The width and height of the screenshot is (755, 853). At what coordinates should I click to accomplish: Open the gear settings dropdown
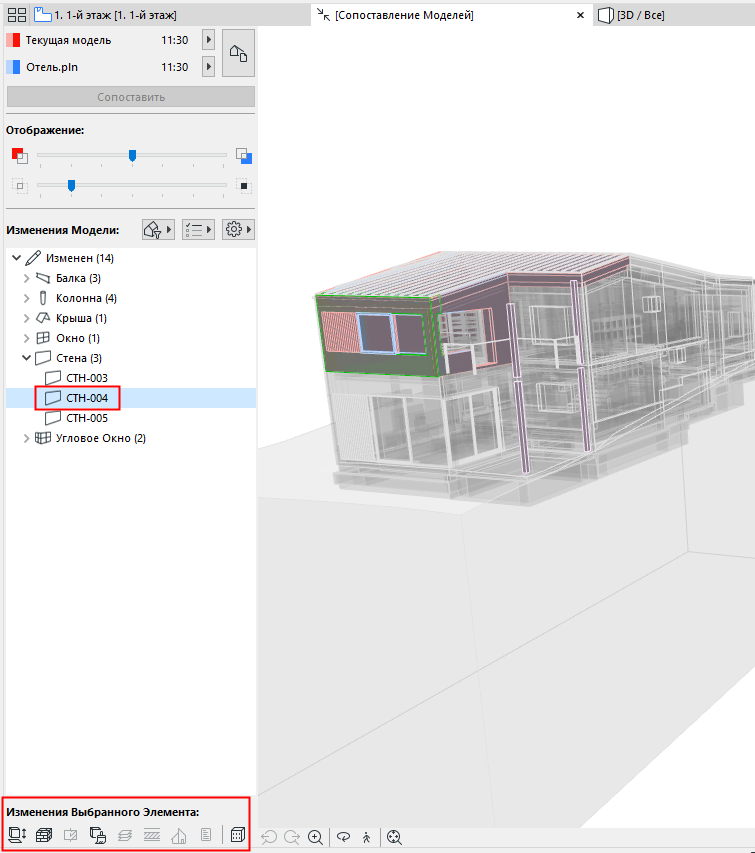tap(238, 230)
